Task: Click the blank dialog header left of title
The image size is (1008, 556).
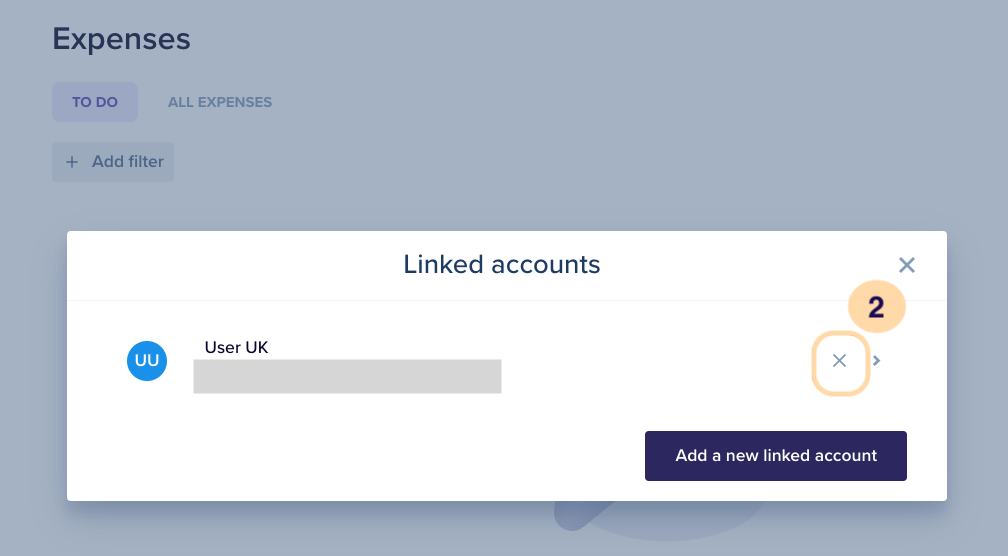Action: coord(231,265)
